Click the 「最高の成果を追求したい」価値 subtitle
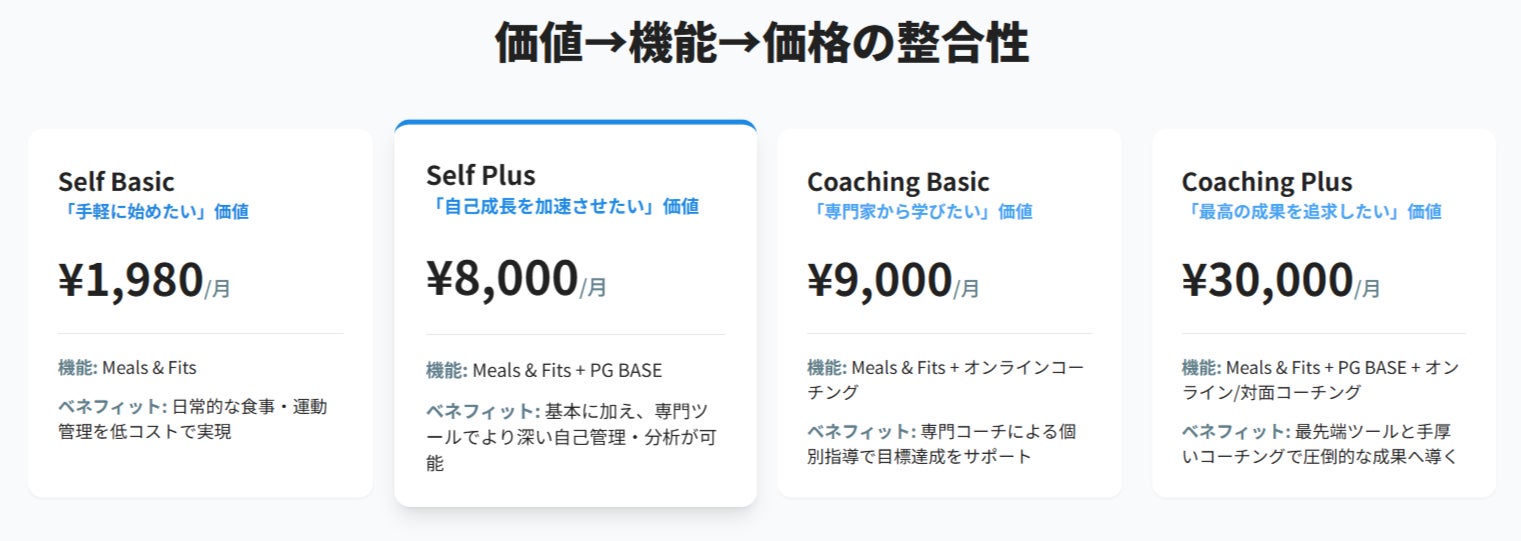The image size is (1521, 541). tap(1311, 211)
